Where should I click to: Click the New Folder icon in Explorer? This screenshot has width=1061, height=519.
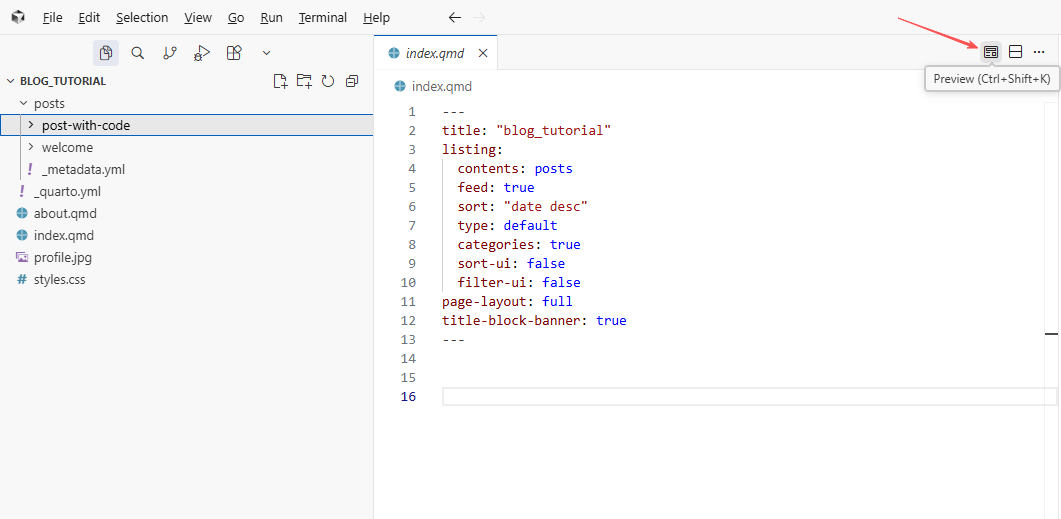point(304,81)
